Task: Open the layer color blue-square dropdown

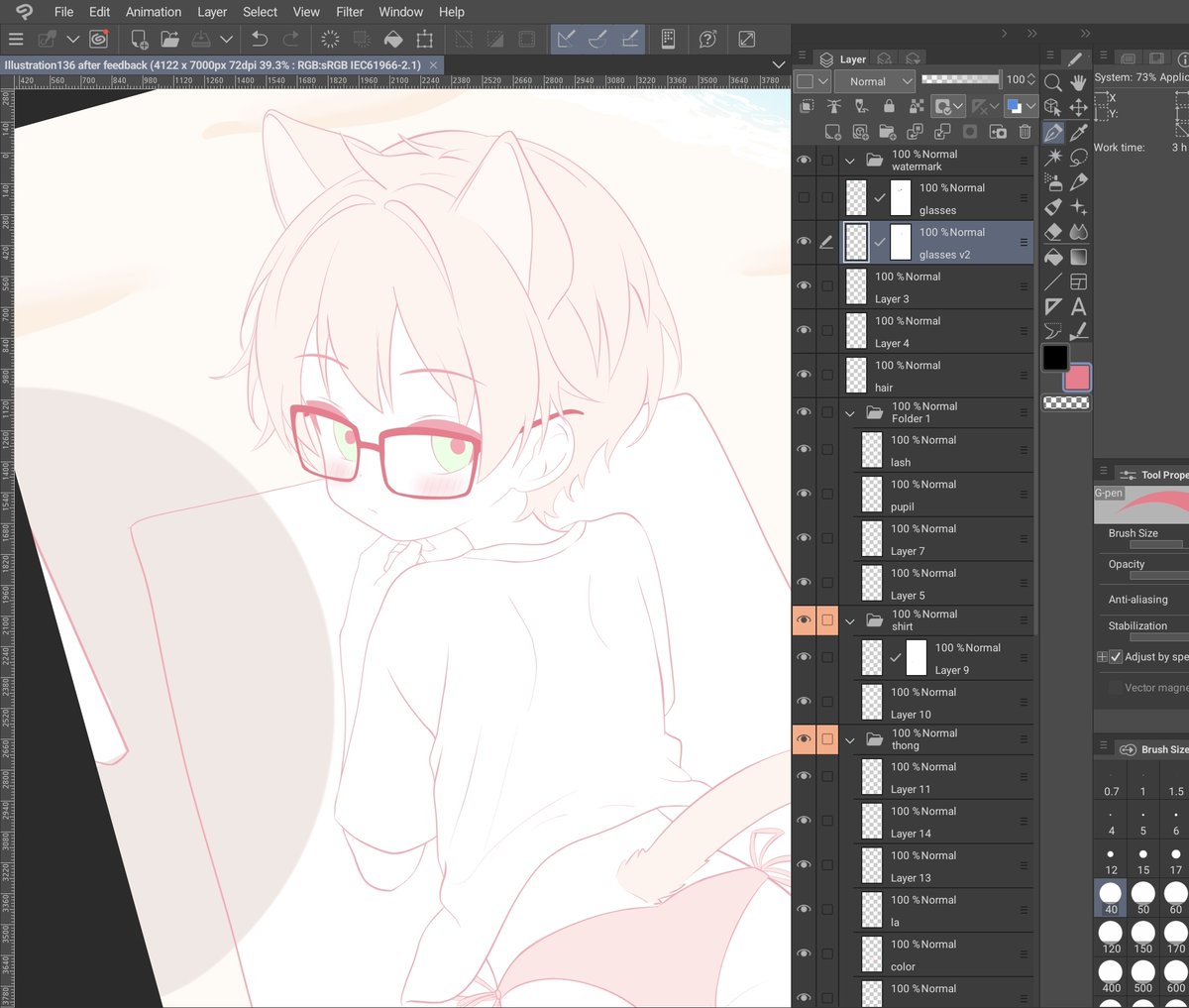Action: [1020, 106]
